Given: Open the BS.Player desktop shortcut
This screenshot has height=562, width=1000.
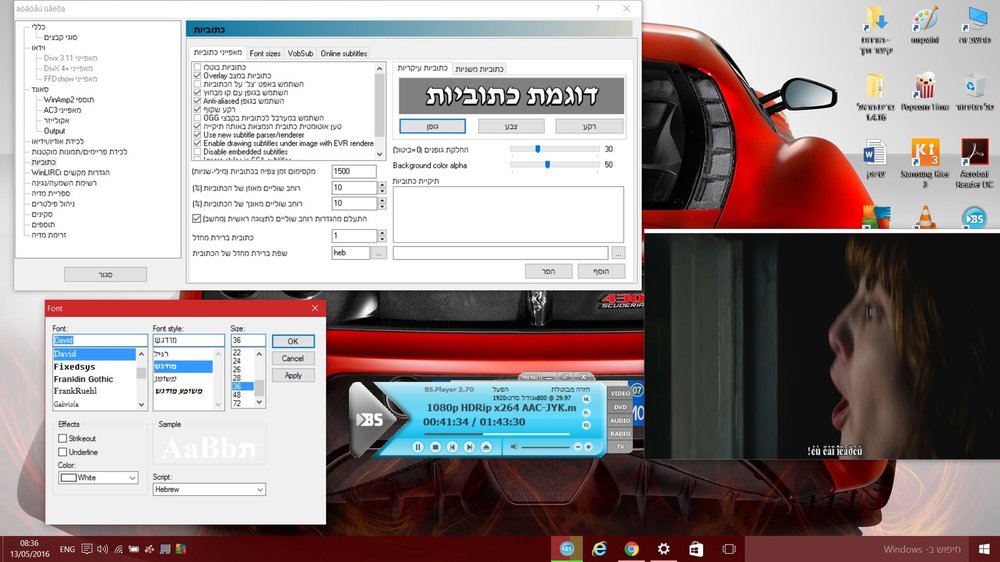Looking at the screenshot, I should coord(974,217).
